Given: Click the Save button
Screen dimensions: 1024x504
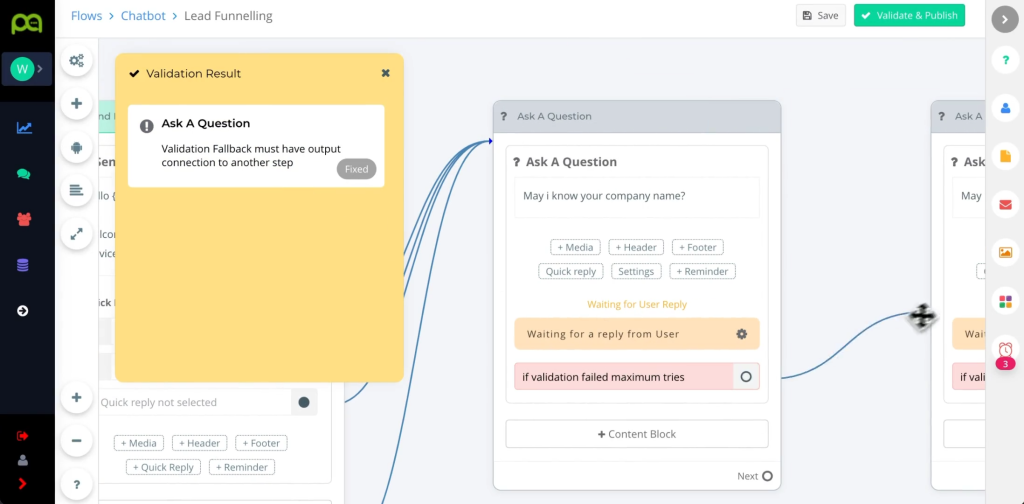Looking at the screenshot, I should click(x=820, y=16).
